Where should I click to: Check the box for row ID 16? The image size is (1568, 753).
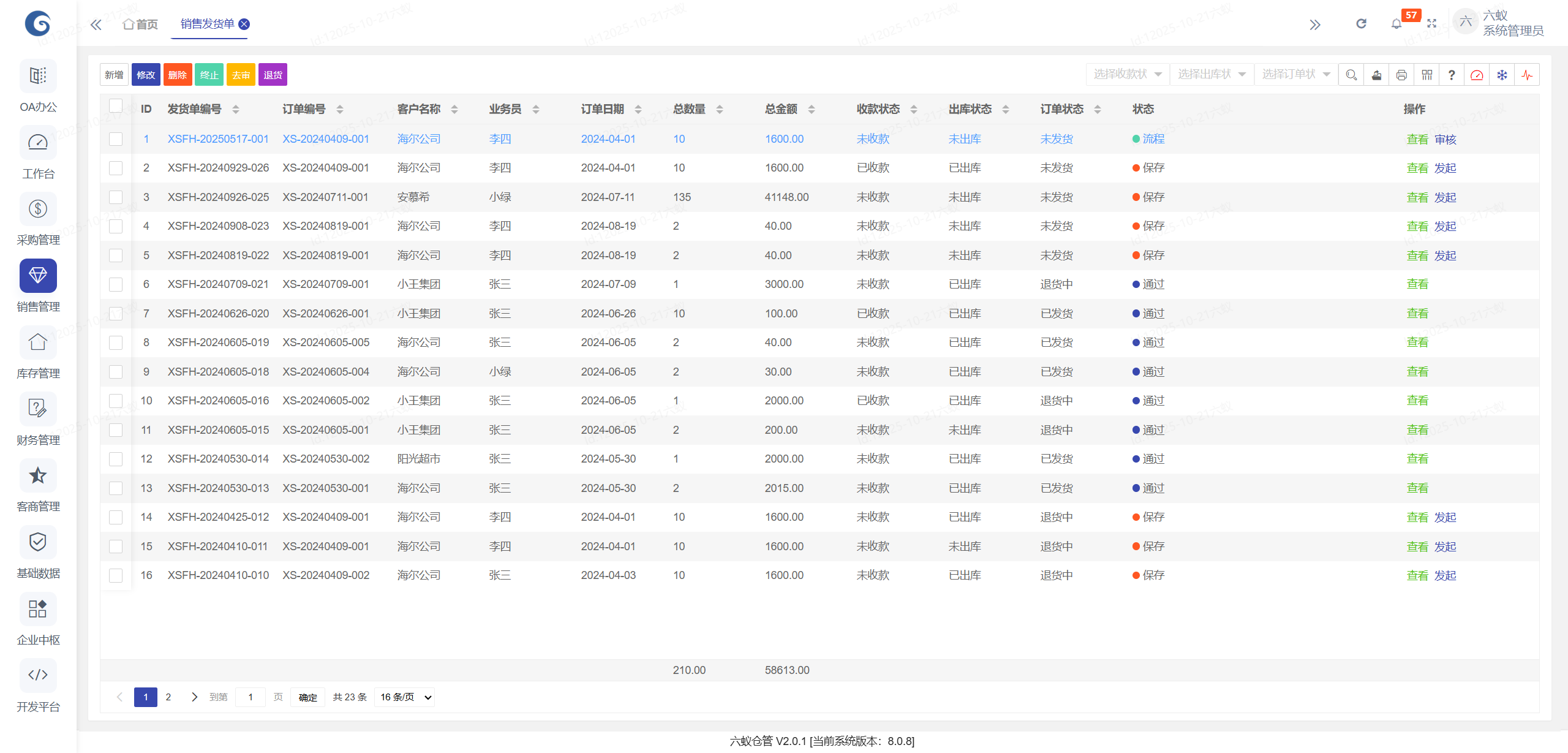(x=116, y=575)
